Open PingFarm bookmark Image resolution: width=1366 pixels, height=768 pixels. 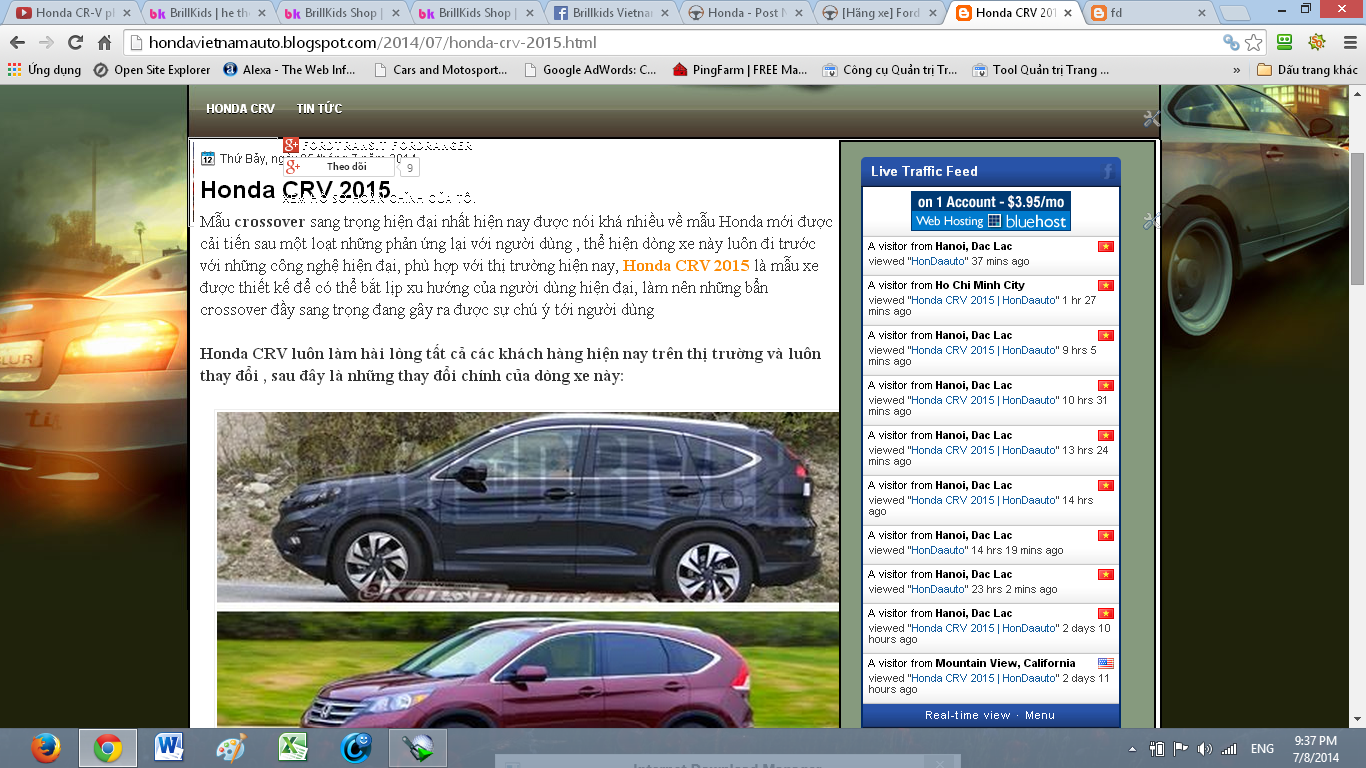(740, 70)
